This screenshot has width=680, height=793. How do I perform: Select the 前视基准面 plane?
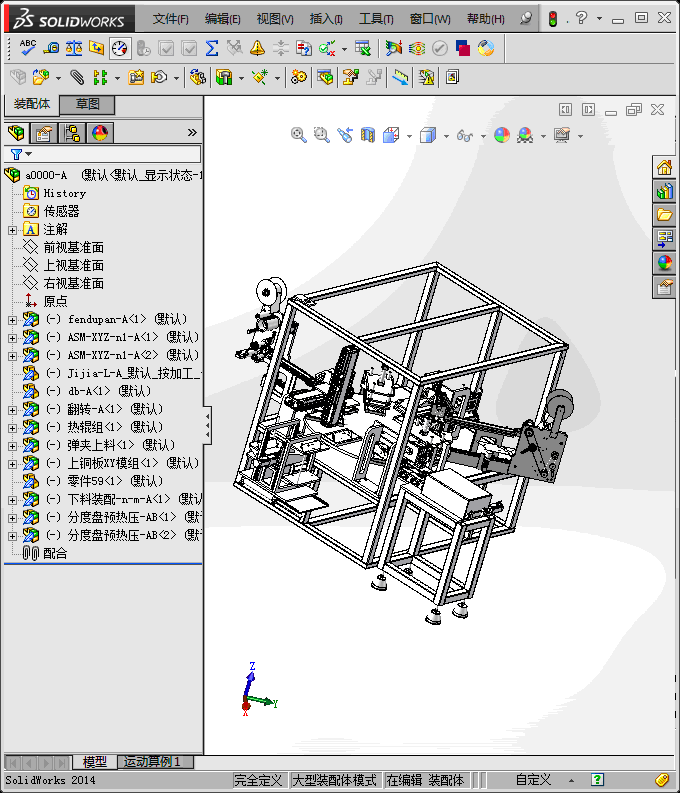point(73,247)
